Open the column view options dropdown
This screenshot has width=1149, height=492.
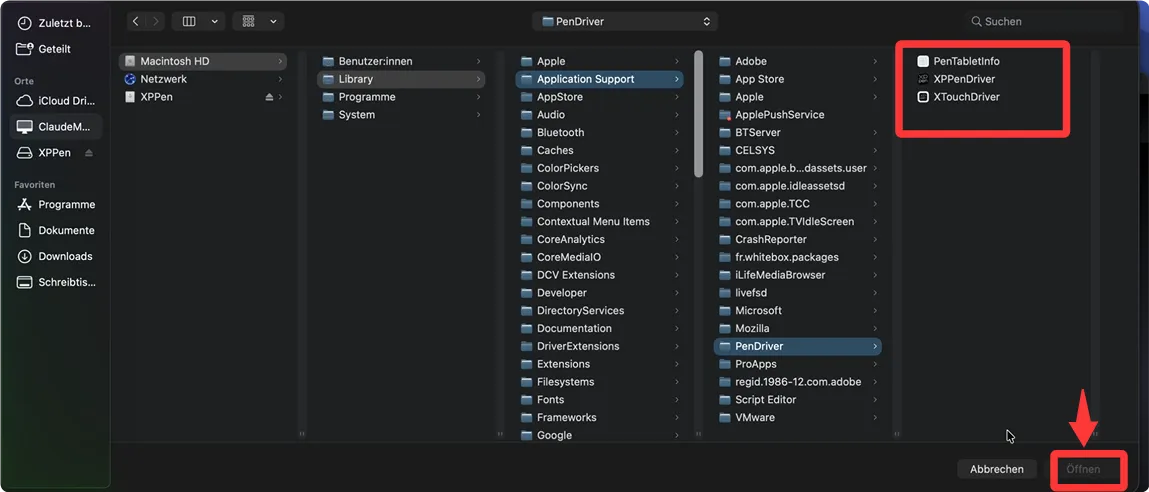point(215,21)
